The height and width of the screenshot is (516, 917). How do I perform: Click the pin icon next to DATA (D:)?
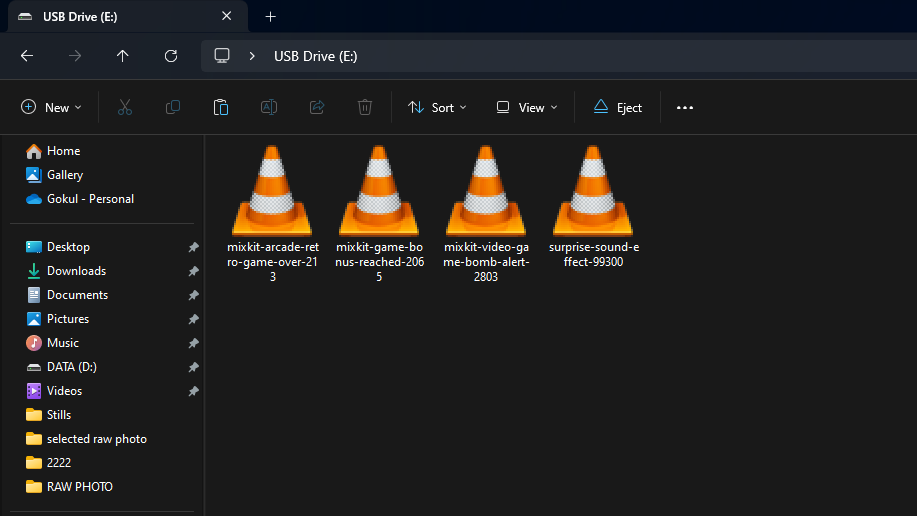[193, 367]
